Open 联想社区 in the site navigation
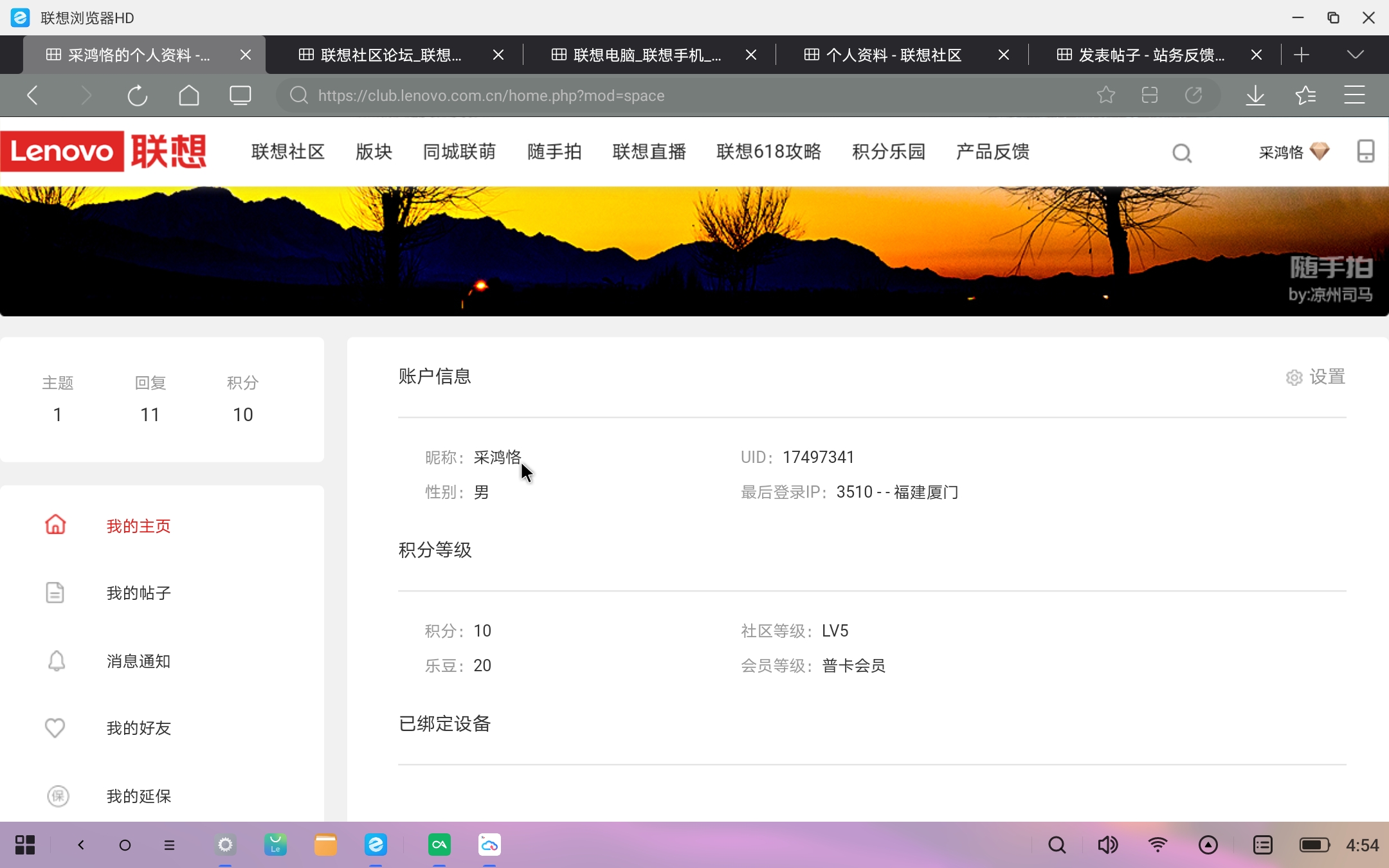 click(x=287, y=152)
